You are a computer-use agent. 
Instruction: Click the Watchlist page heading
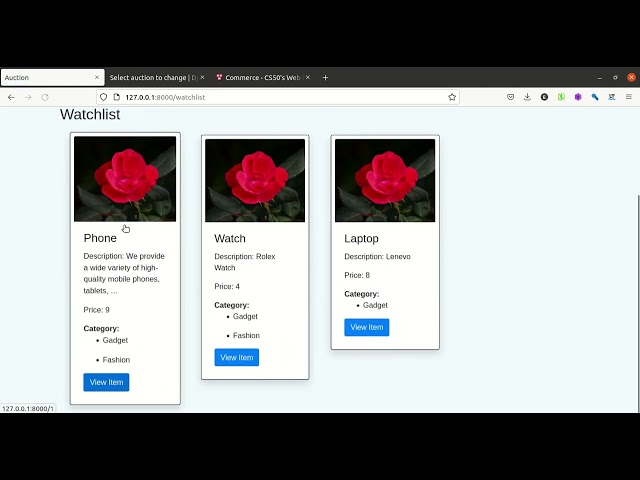pyautogui.click(x=90, y=114)
